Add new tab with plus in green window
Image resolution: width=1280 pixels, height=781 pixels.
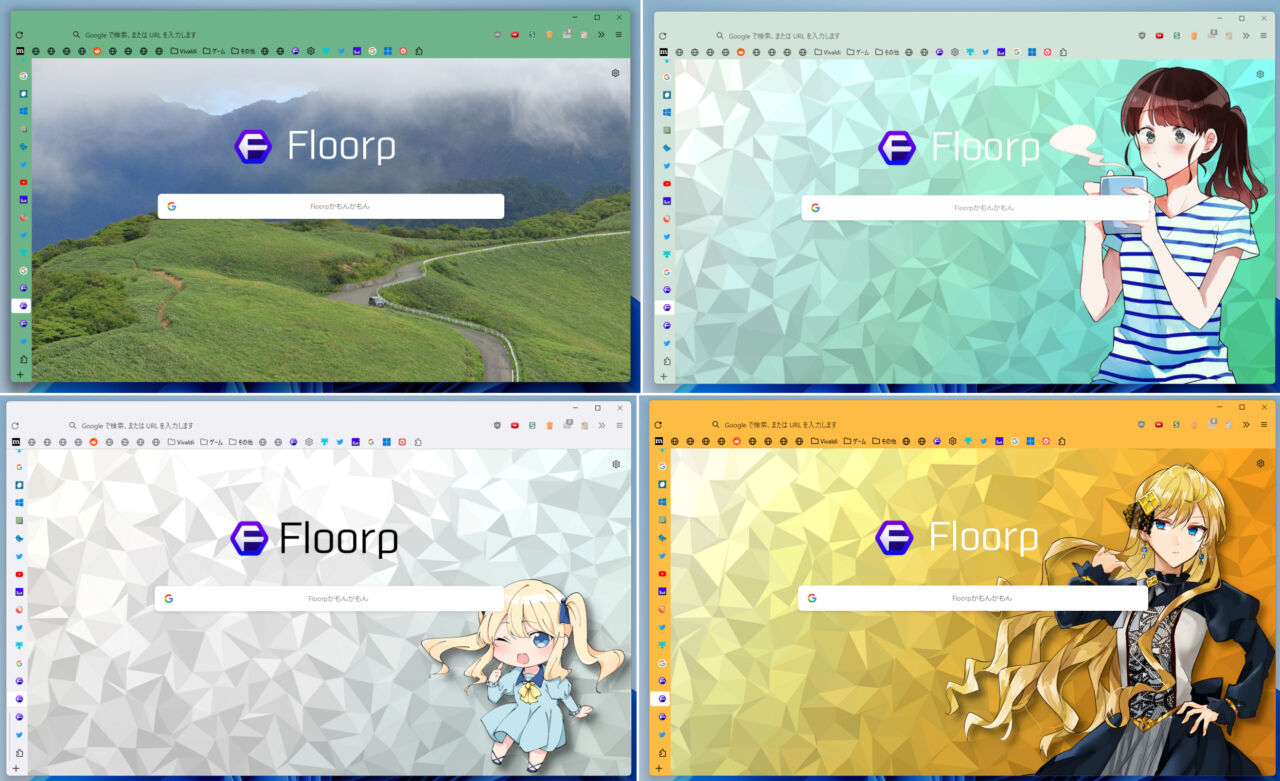20,375
